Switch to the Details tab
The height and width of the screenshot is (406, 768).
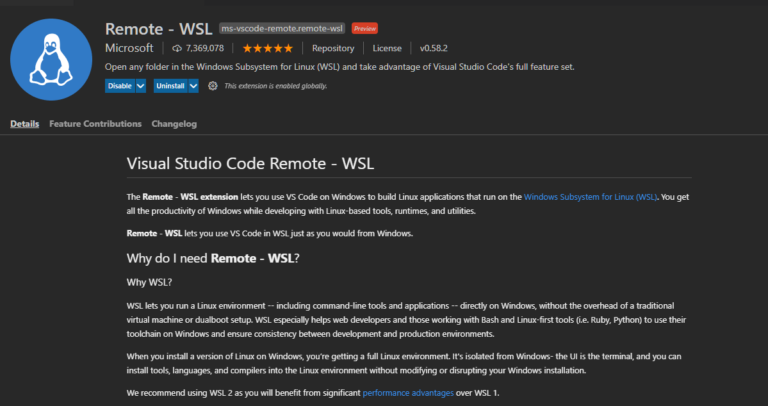(x=24, y=124)
